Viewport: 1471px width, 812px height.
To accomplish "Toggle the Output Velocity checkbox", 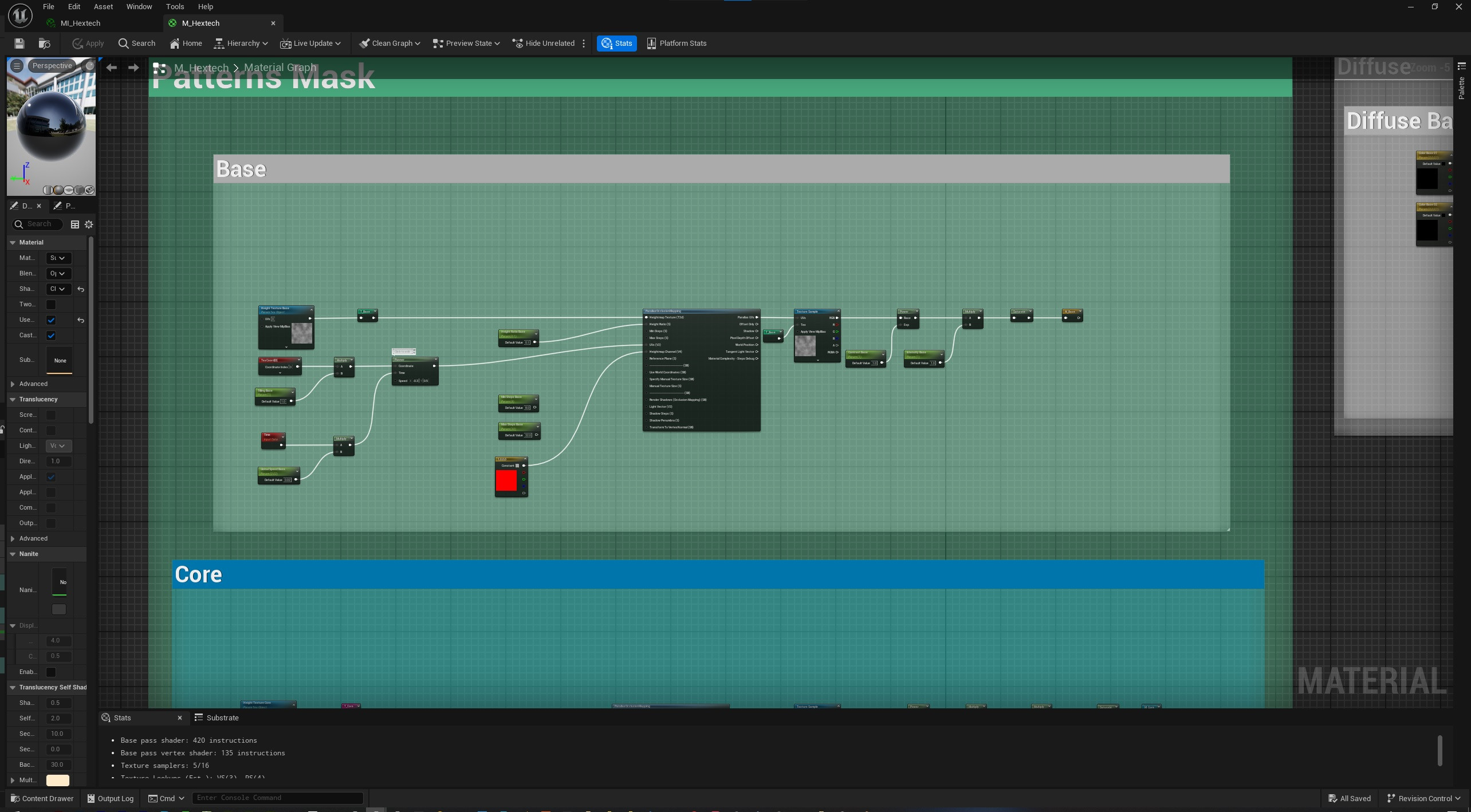I will (x=51, y=523).
